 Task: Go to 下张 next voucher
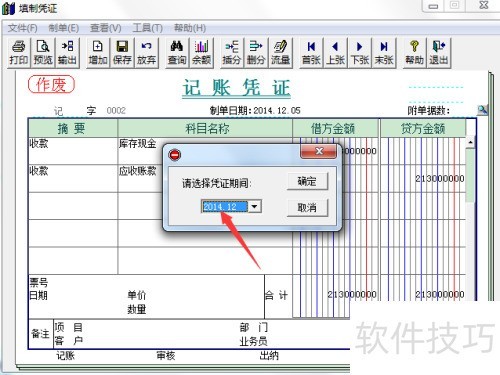[360, 53]
